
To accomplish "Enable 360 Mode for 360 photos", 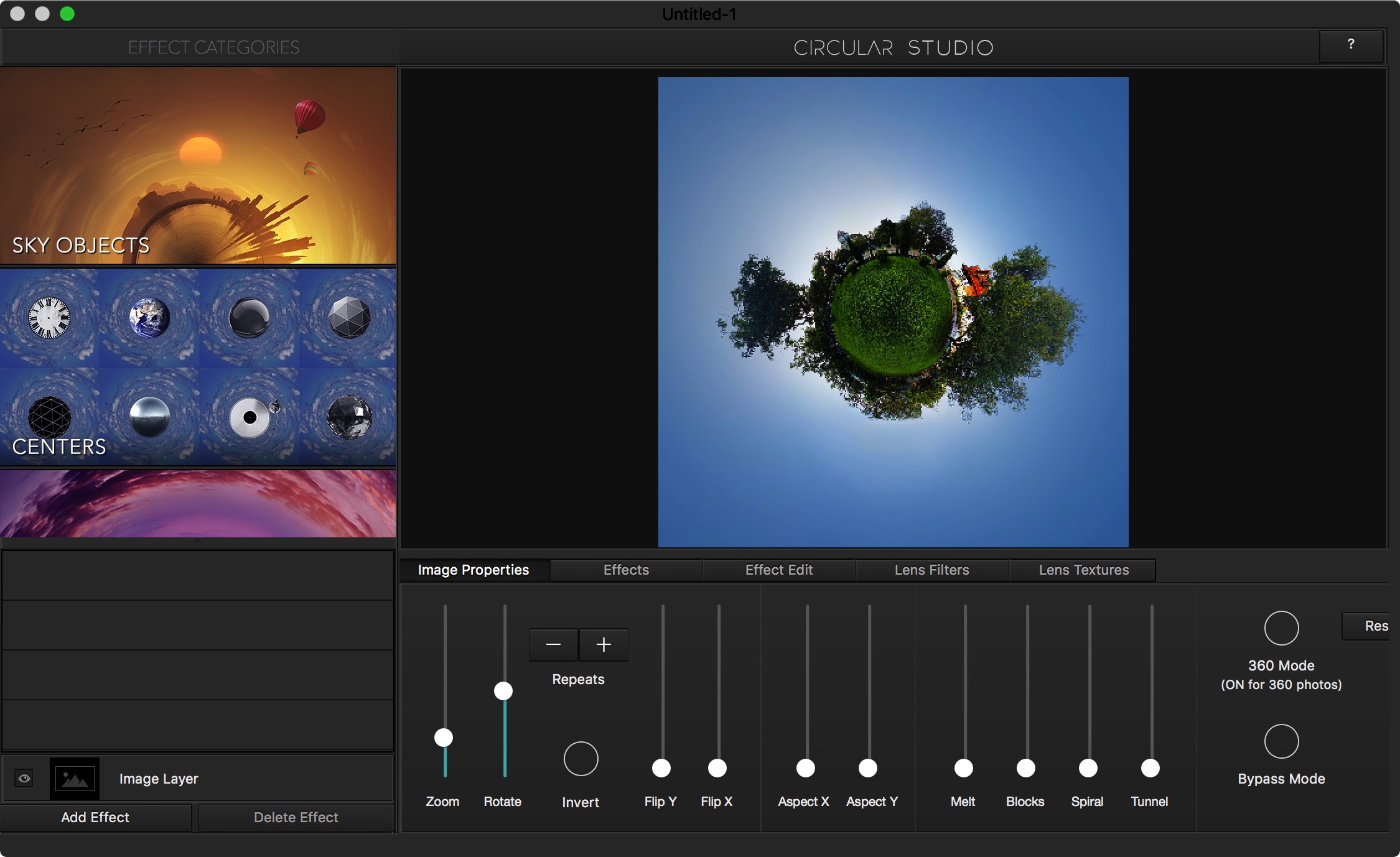I will click(1282, 628).
